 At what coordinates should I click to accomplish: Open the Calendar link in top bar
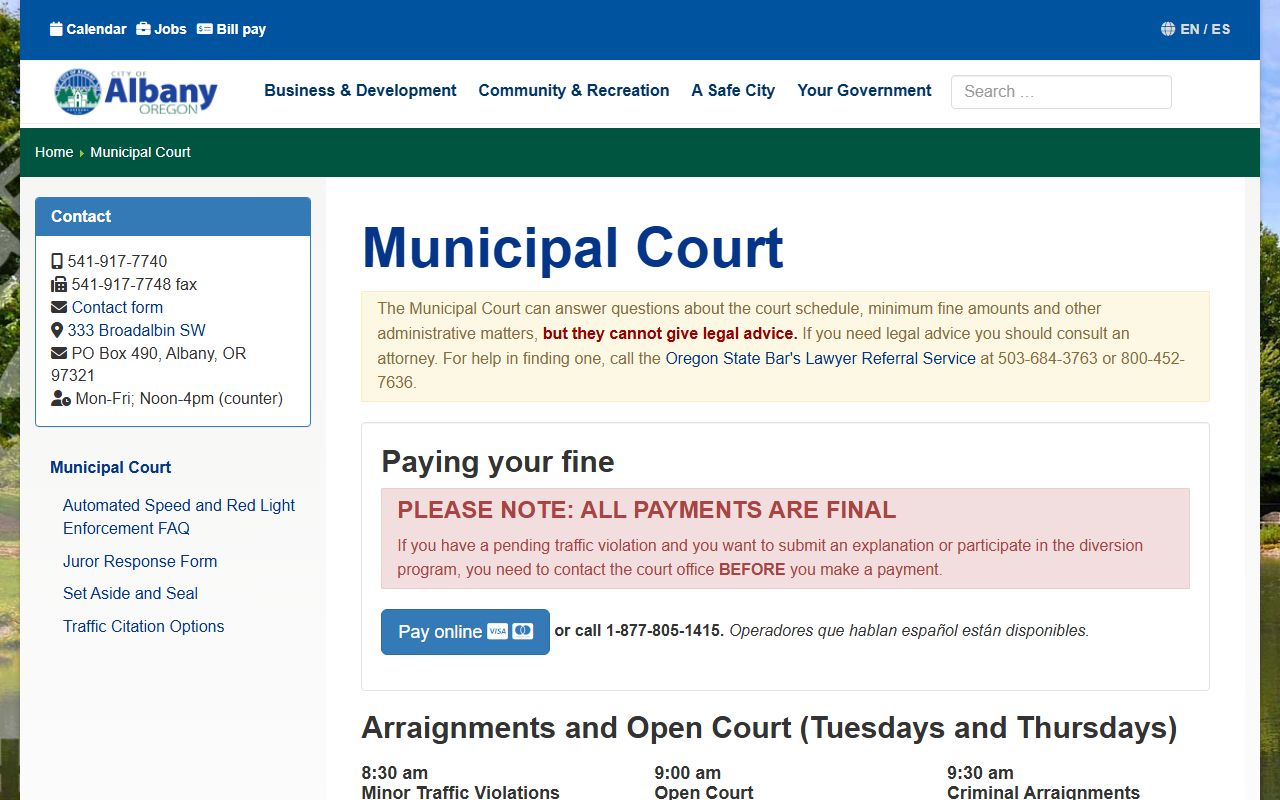pyautogui.click(x=88, y=29)
